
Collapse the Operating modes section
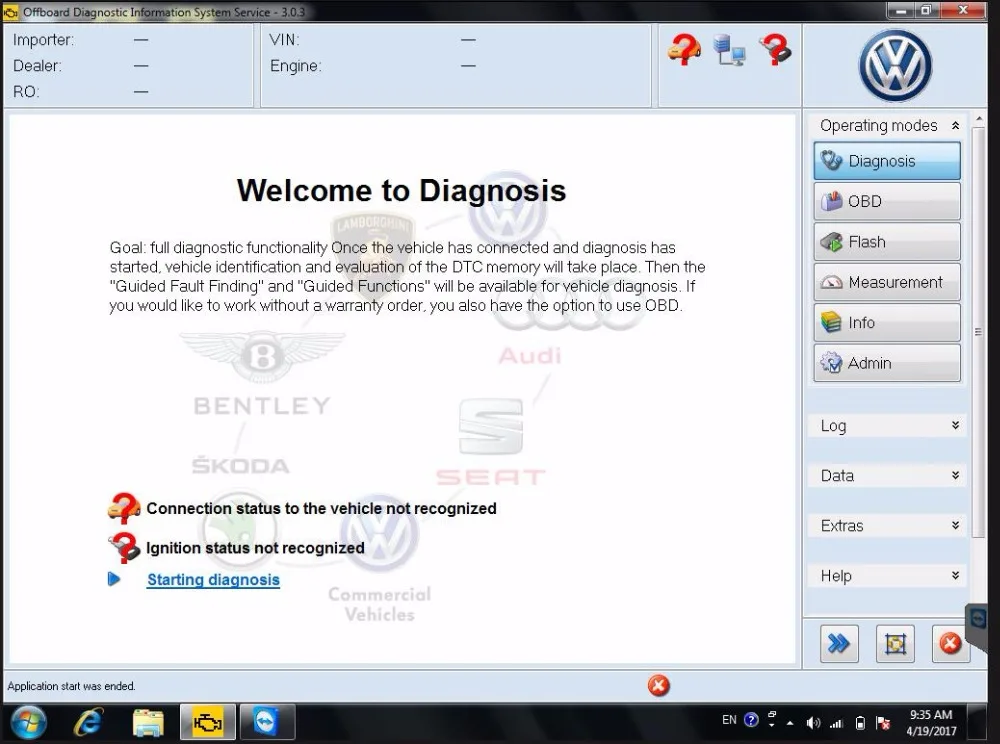pyautogui.click(x=955, y=126)
